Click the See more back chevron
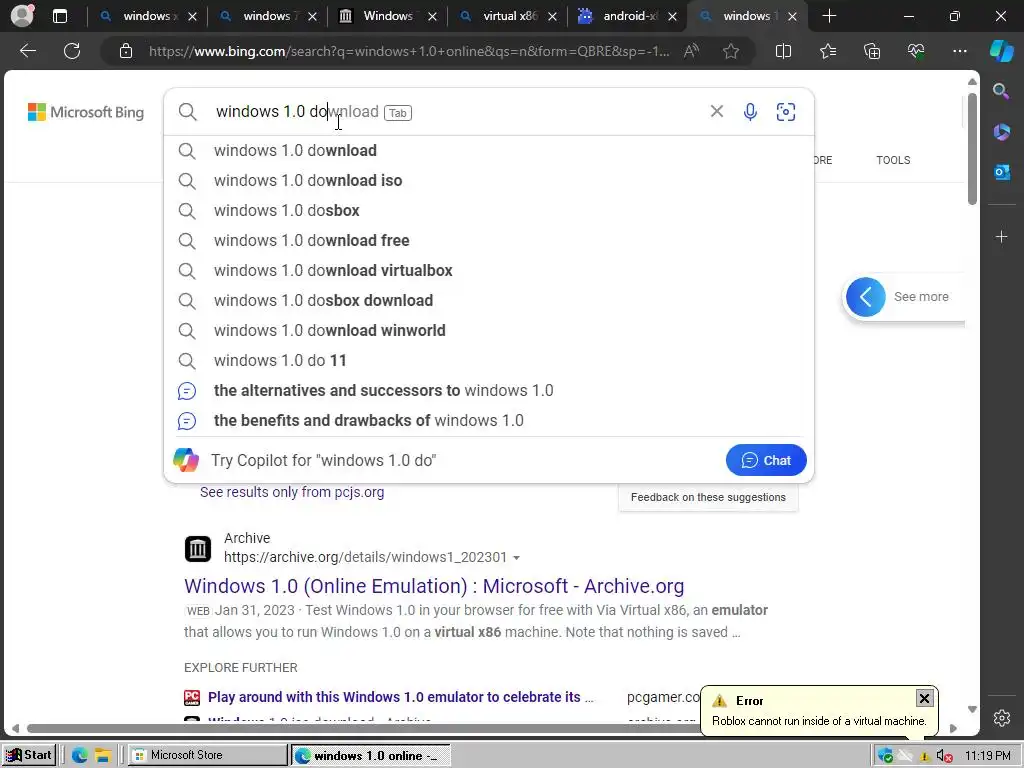Screen dimensions: 1024x768 click(865, 297)
